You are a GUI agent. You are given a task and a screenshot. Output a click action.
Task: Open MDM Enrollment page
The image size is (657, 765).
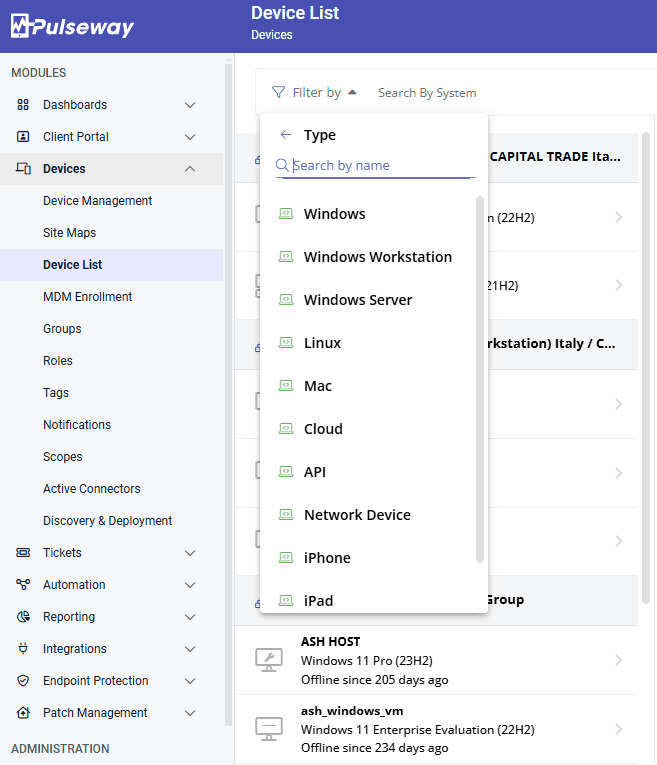(87, 297)
